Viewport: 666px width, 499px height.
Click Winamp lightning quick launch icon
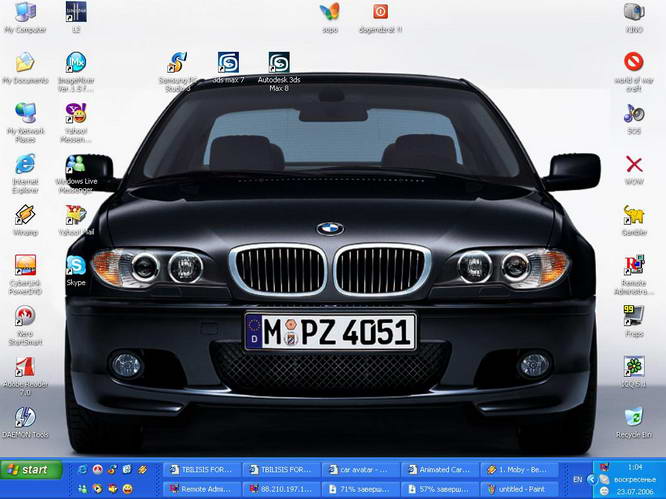142,469
